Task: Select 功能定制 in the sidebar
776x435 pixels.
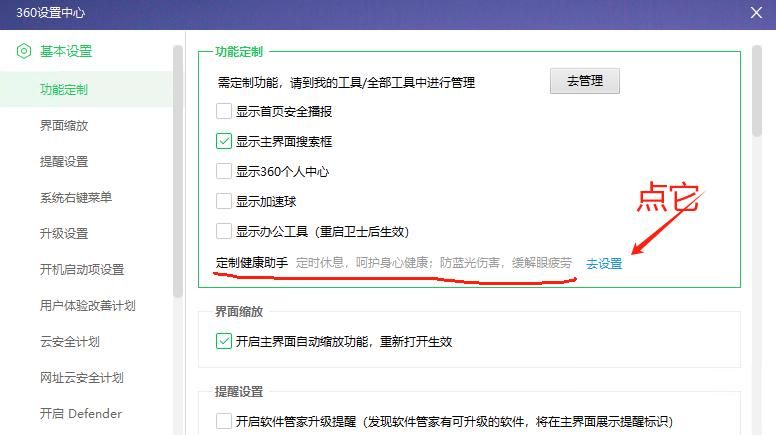Action: pos(86,89)
